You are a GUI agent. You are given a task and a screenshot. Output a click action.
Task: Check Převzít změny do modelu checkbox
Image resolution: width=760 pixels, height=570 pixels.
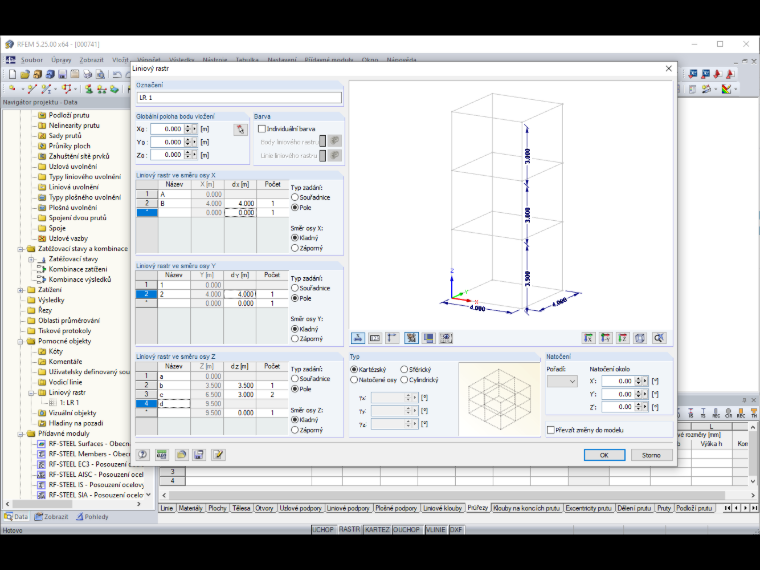click(551, 430)
